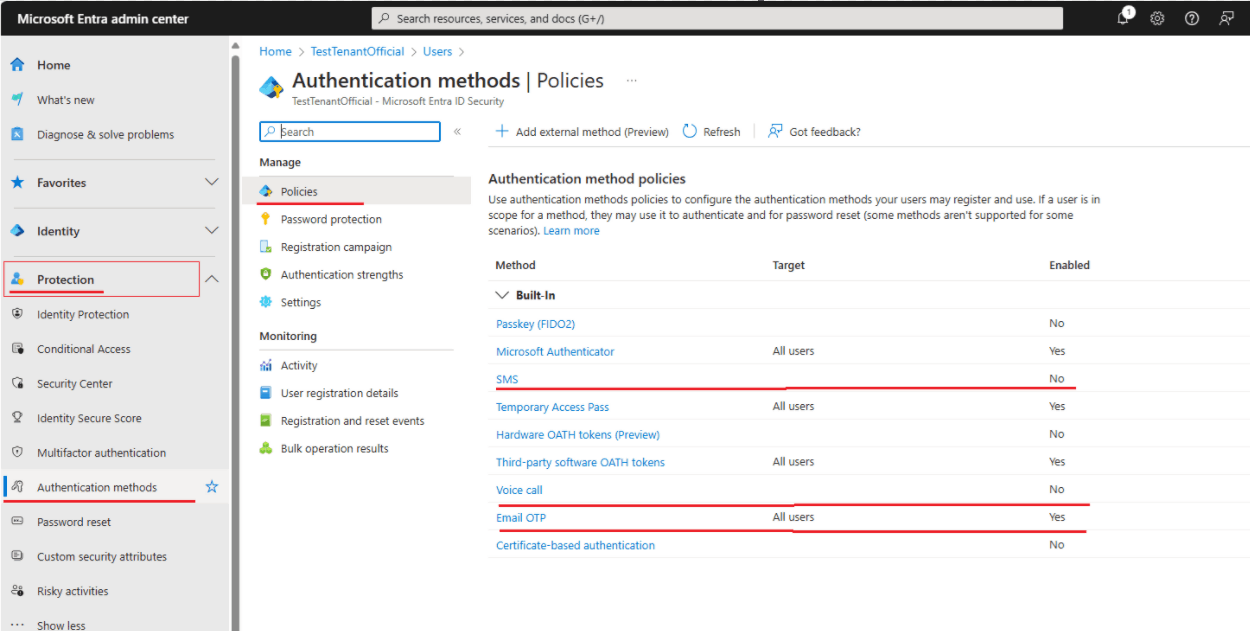The image size is (1250, 631).
Task: Open User registration details menu item
Action: click(x=339, y=393)
